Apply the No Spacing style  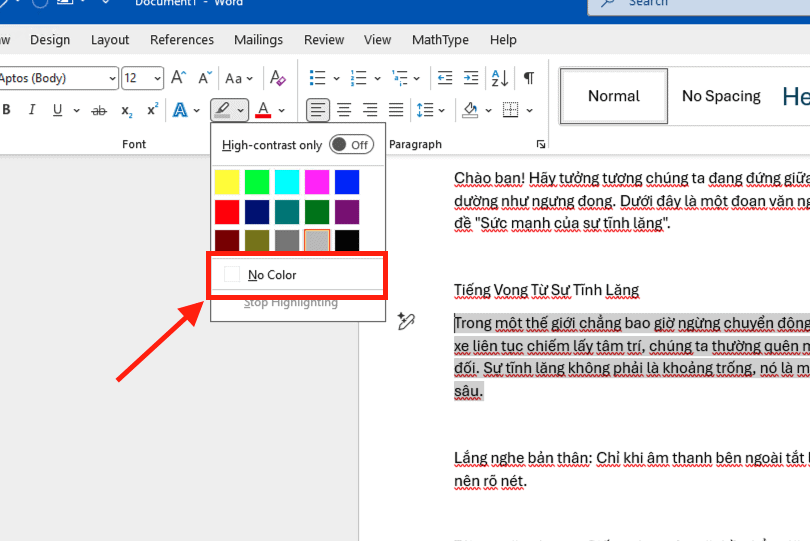coord(721,96)
